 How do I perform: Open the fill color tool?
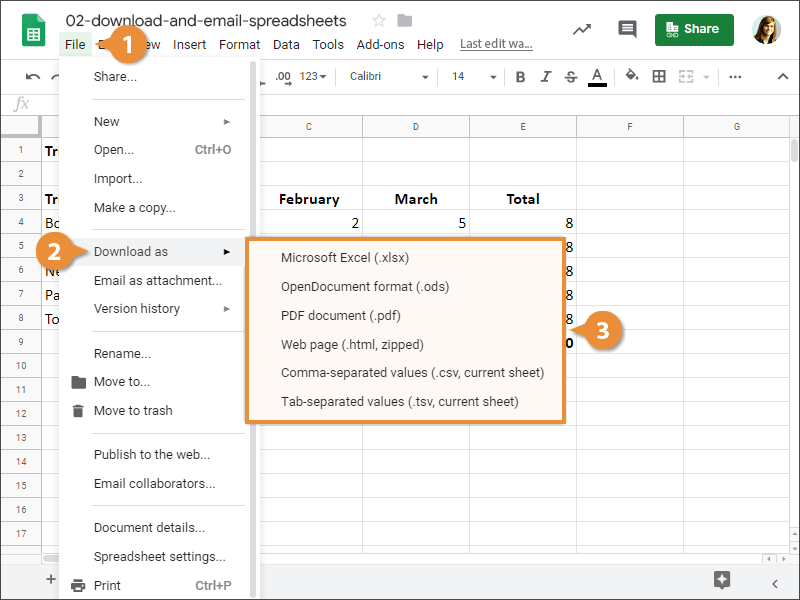[630, 76]
